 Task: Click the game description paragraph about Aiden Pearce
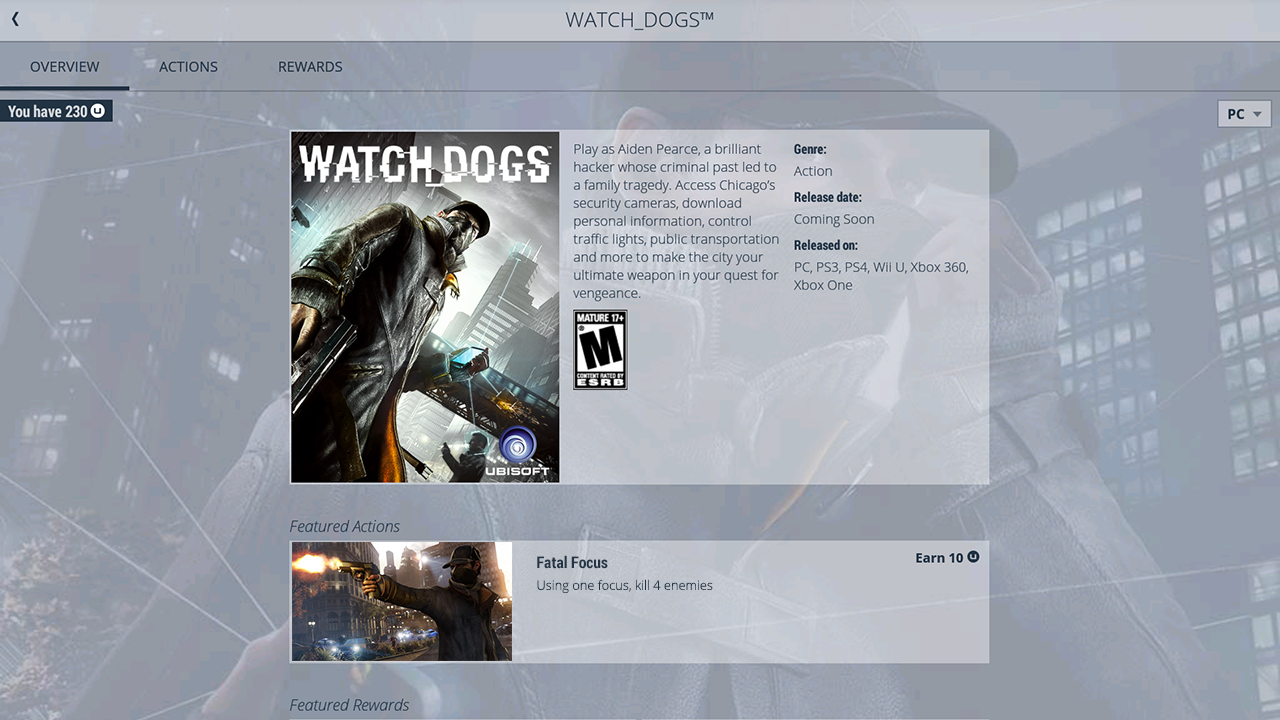click(x=676, y=221)
